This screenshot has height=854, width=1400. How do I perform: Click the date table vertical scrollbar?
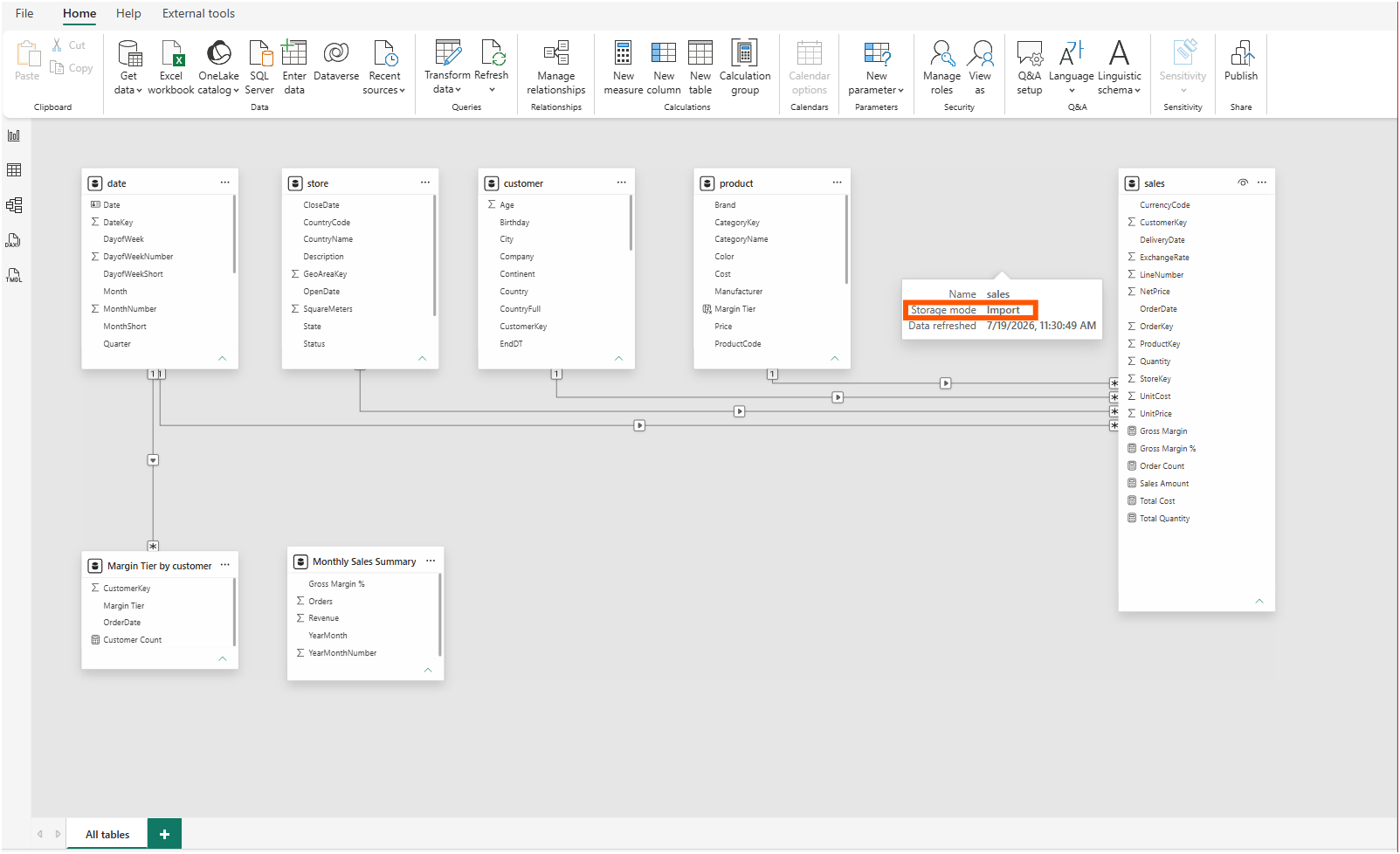pyautogui.click(x=234, y=234)
